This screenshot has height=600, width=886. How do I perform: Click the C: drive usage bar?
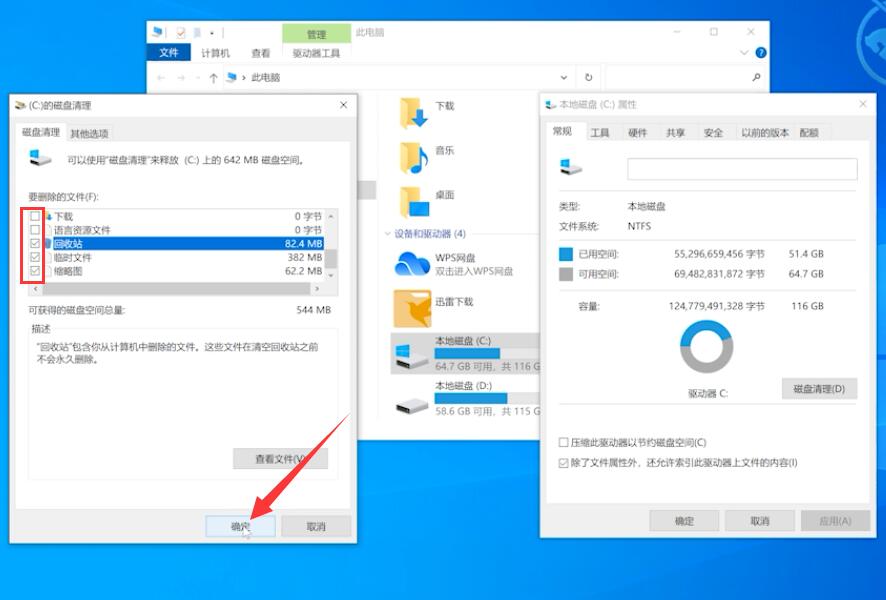(x=487, y=354)
